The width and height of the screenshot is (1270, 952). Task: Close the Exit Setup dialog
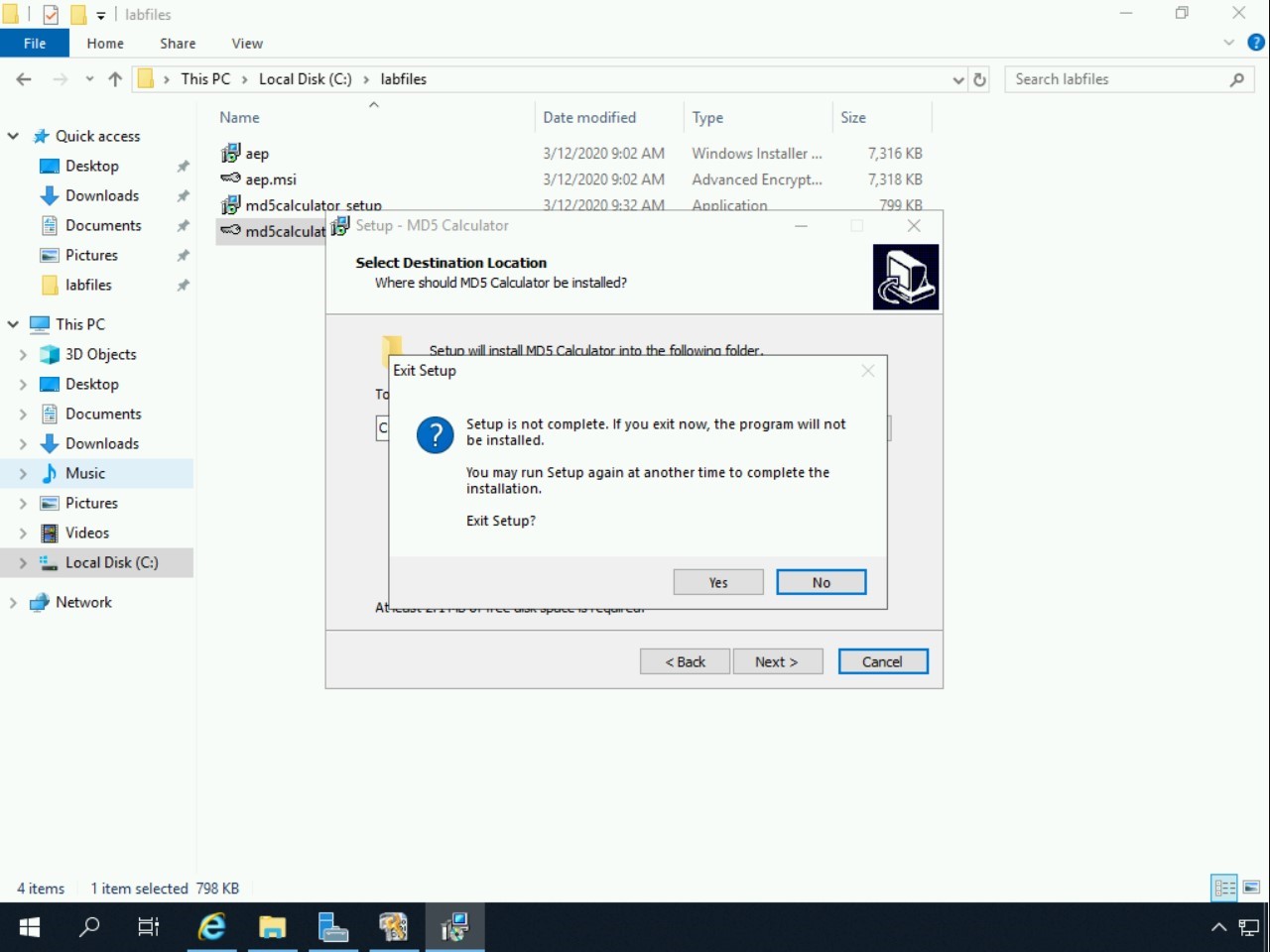click(x=868, y=371)
